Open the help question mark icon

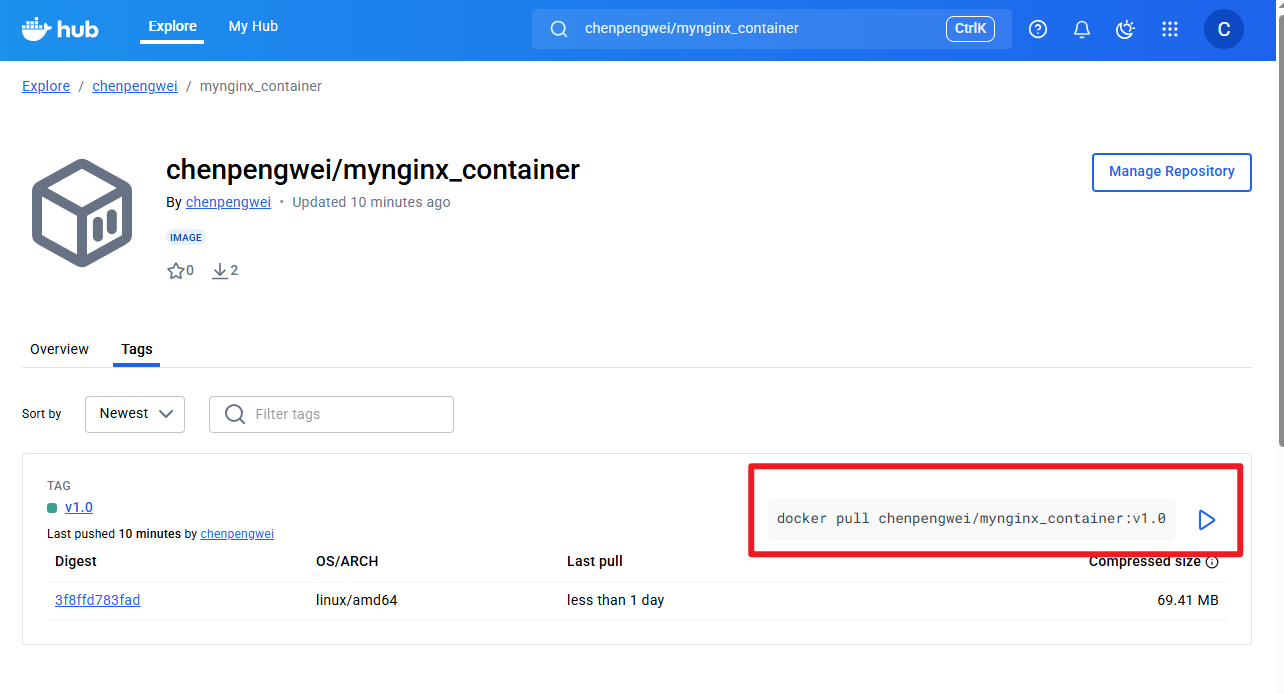coord(1038,29)
